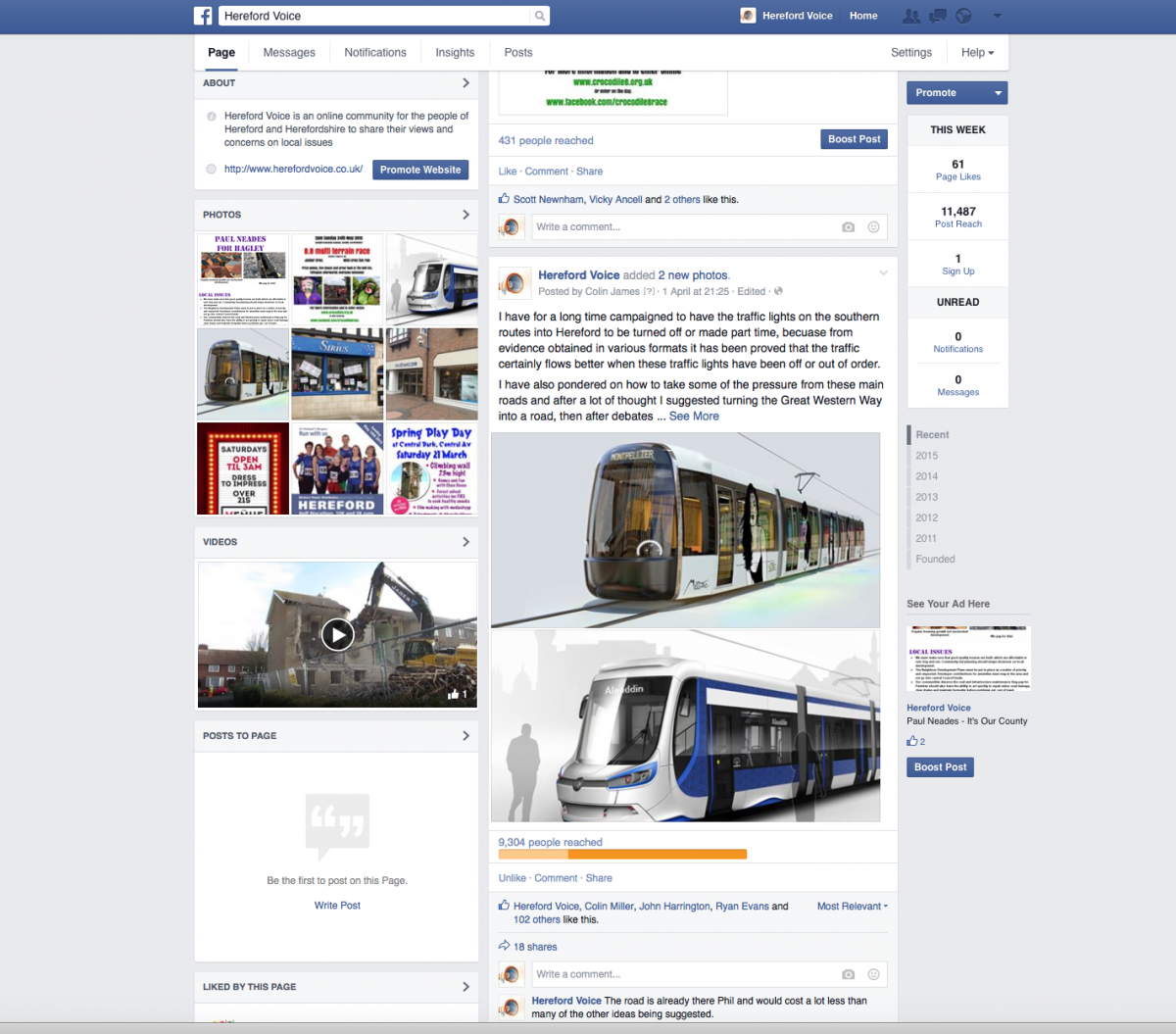
Task: Click the camera icon in the top comment box
Action: point(848,226)
